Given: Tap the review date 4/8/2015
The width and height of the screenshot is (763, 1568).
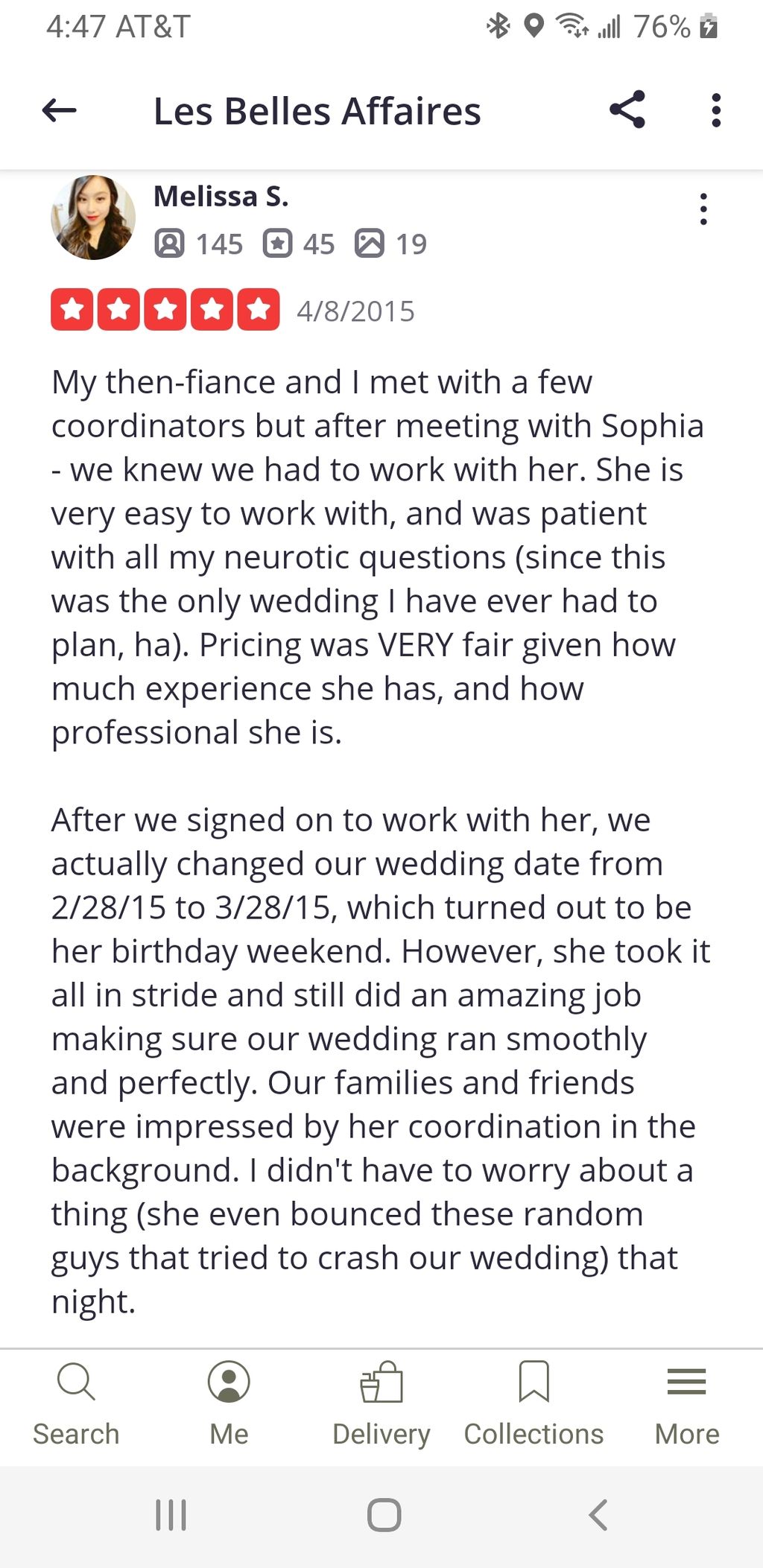Looking at the screenshot, I should tap(355, 311).
